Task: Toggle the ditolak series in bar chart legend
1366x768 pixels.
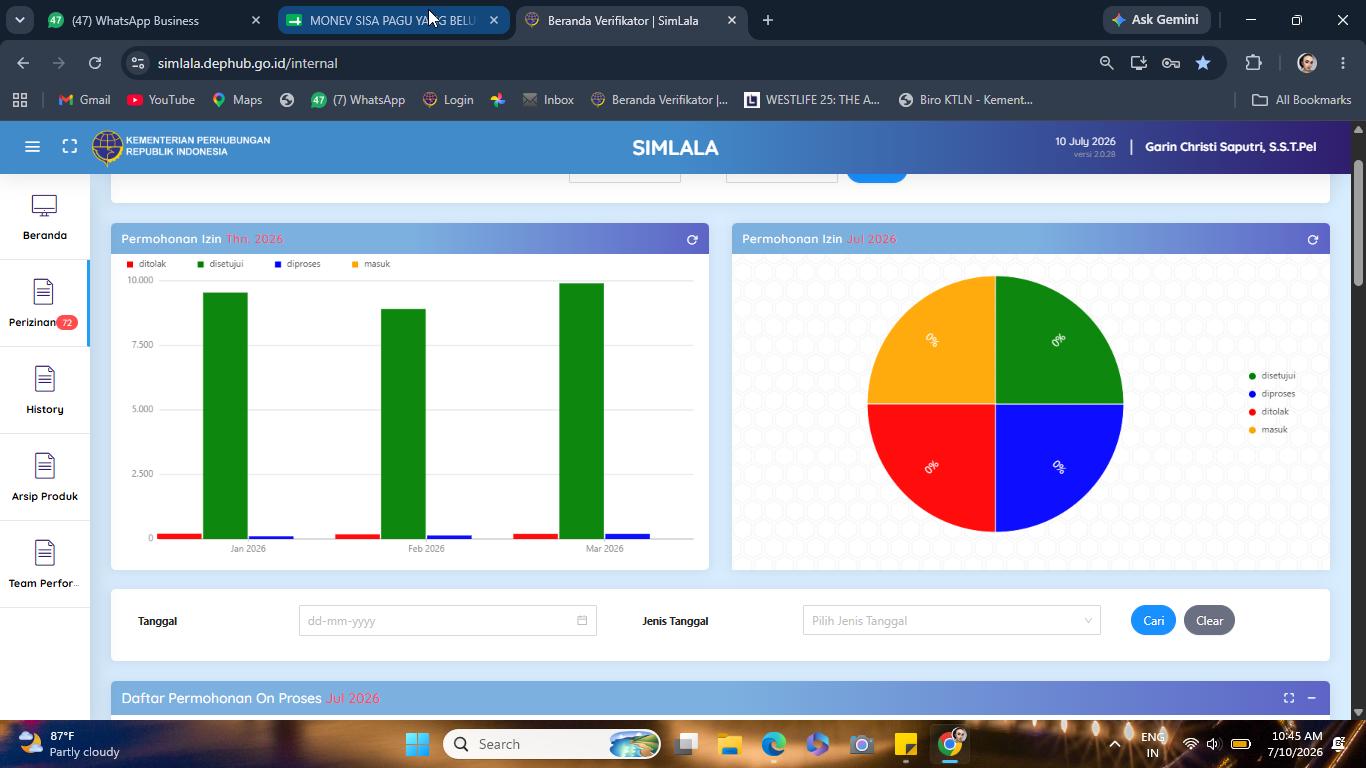Action: pos(146,264)
